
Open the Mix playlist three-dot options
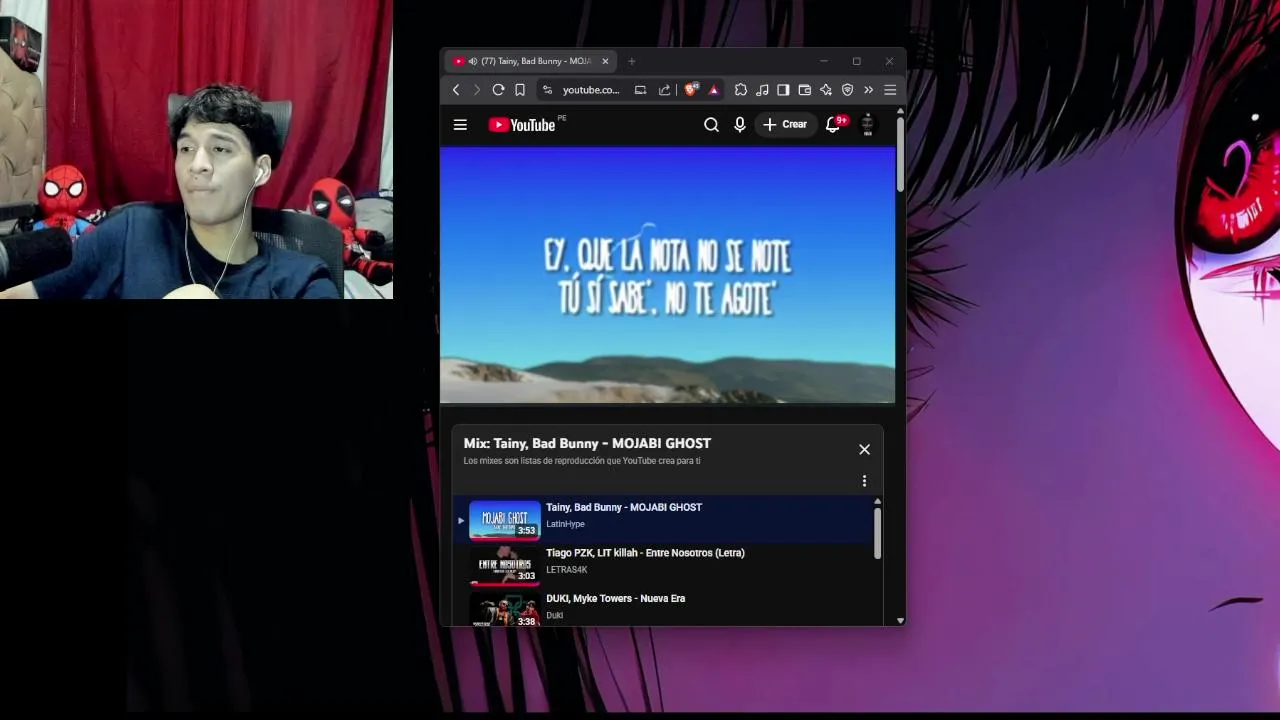point(865,481)
